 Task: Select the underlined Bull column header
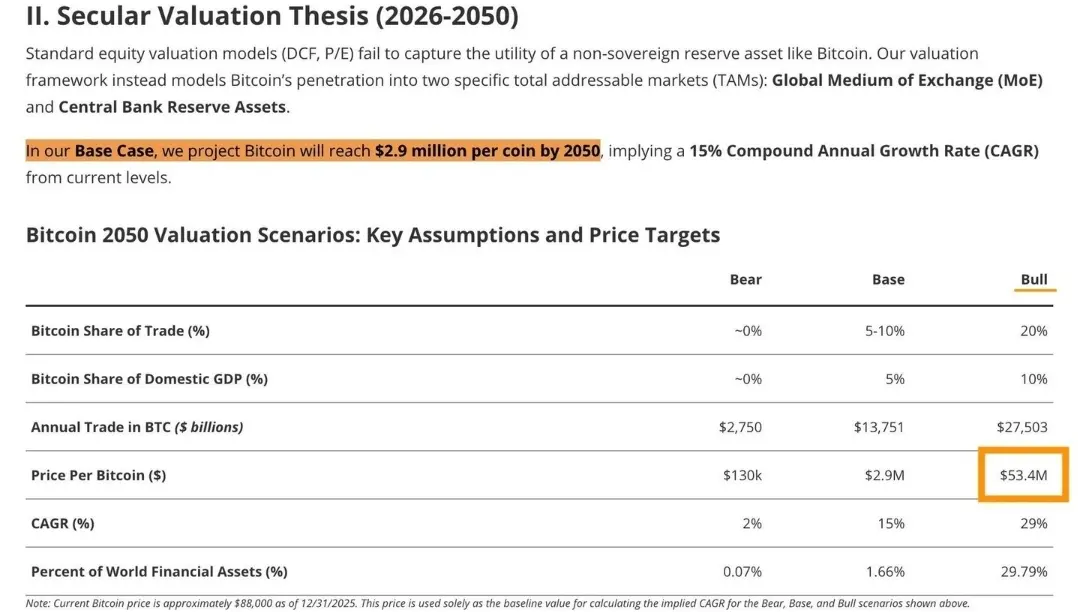point(1034,280)
